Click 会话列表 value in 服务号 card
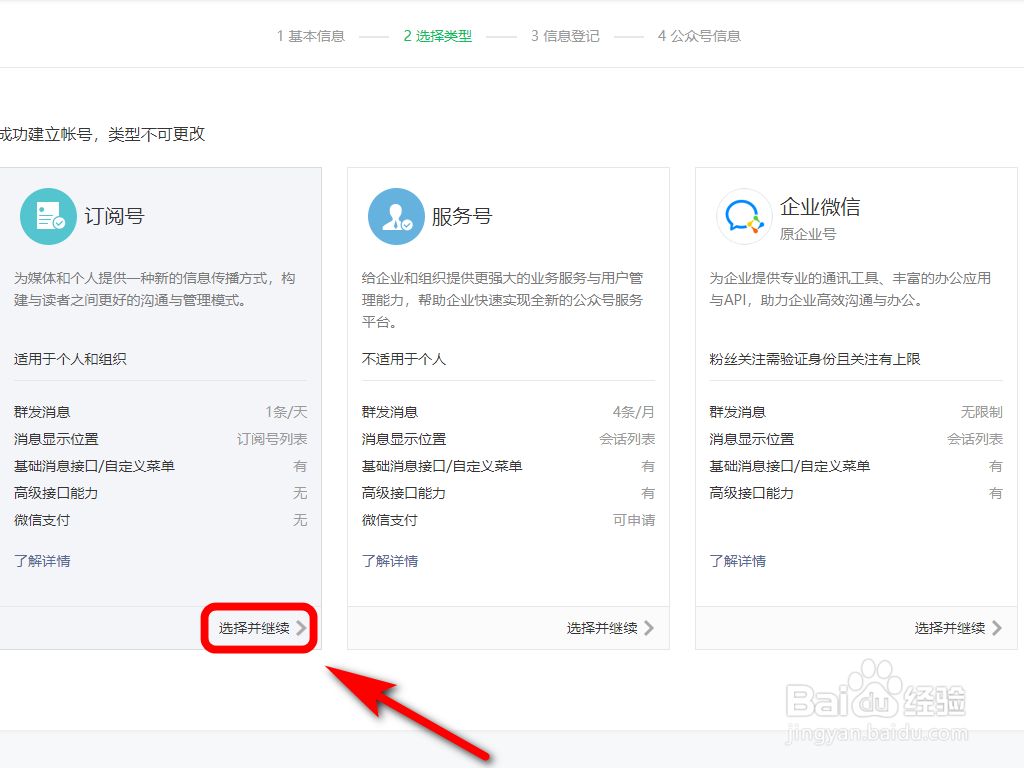 pyautogui.click(x=627, y=439)
